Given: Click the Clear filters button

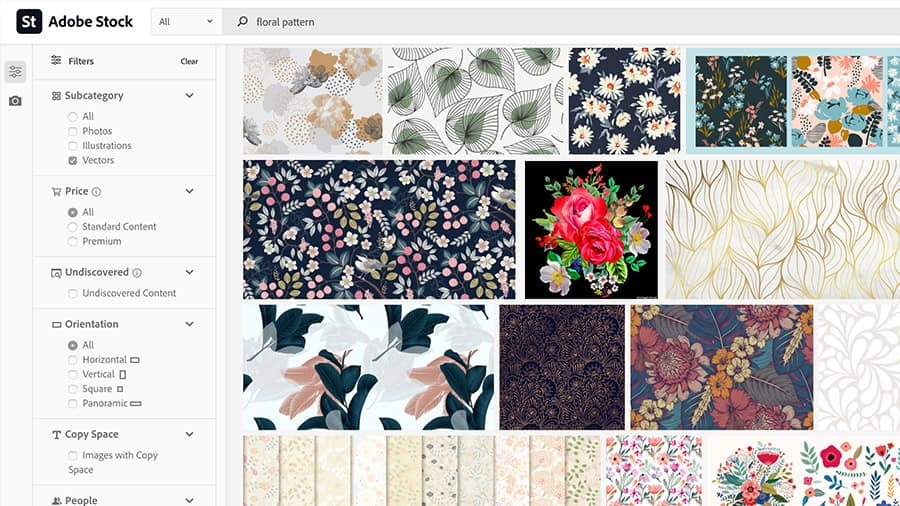Looking at the screenshot, I should 189,61.
